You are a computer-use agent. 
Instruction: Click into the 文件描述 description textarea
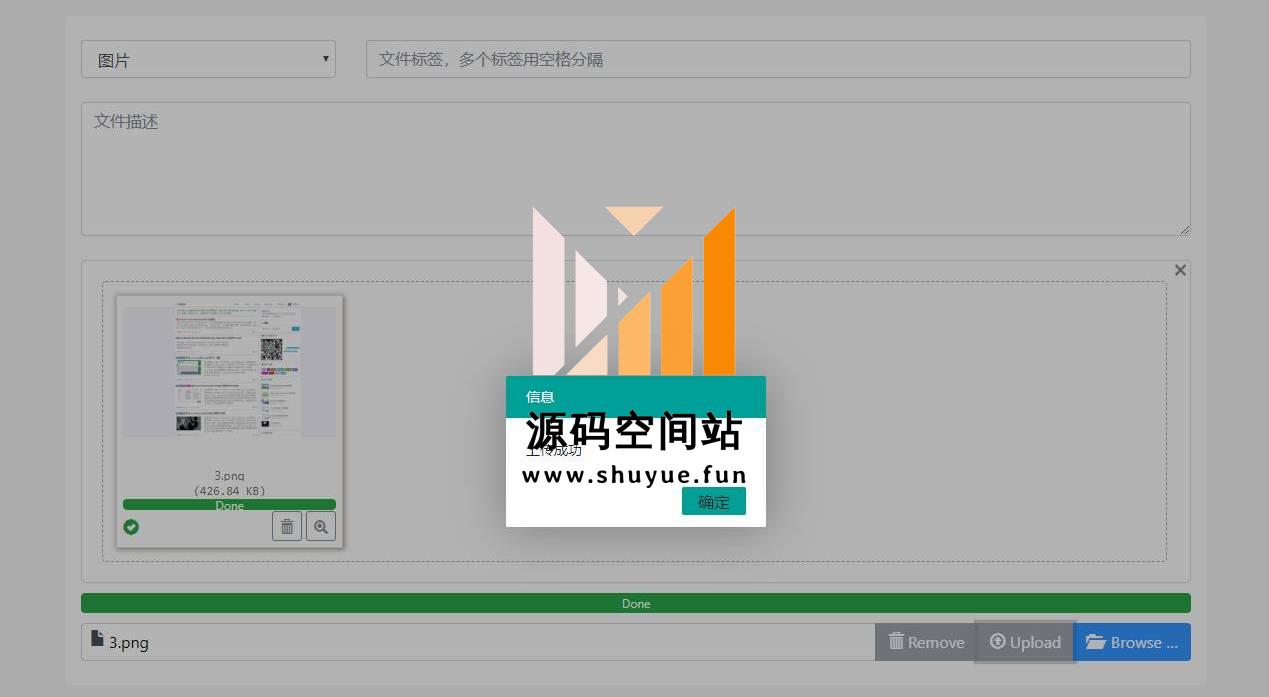point(636,169)
